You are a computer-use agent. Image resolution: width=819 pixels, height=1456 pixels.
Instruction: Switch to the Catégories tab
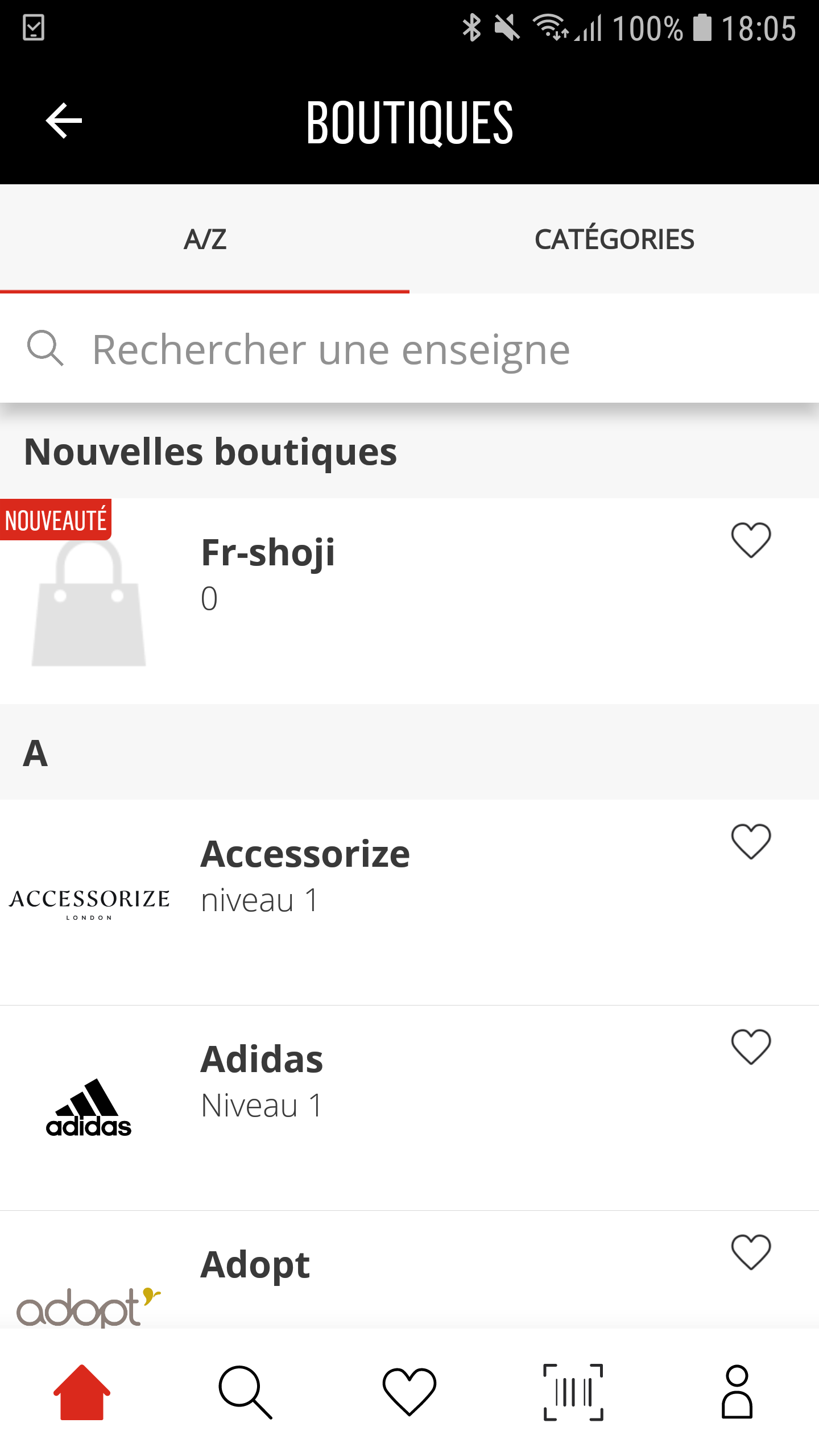614,239
